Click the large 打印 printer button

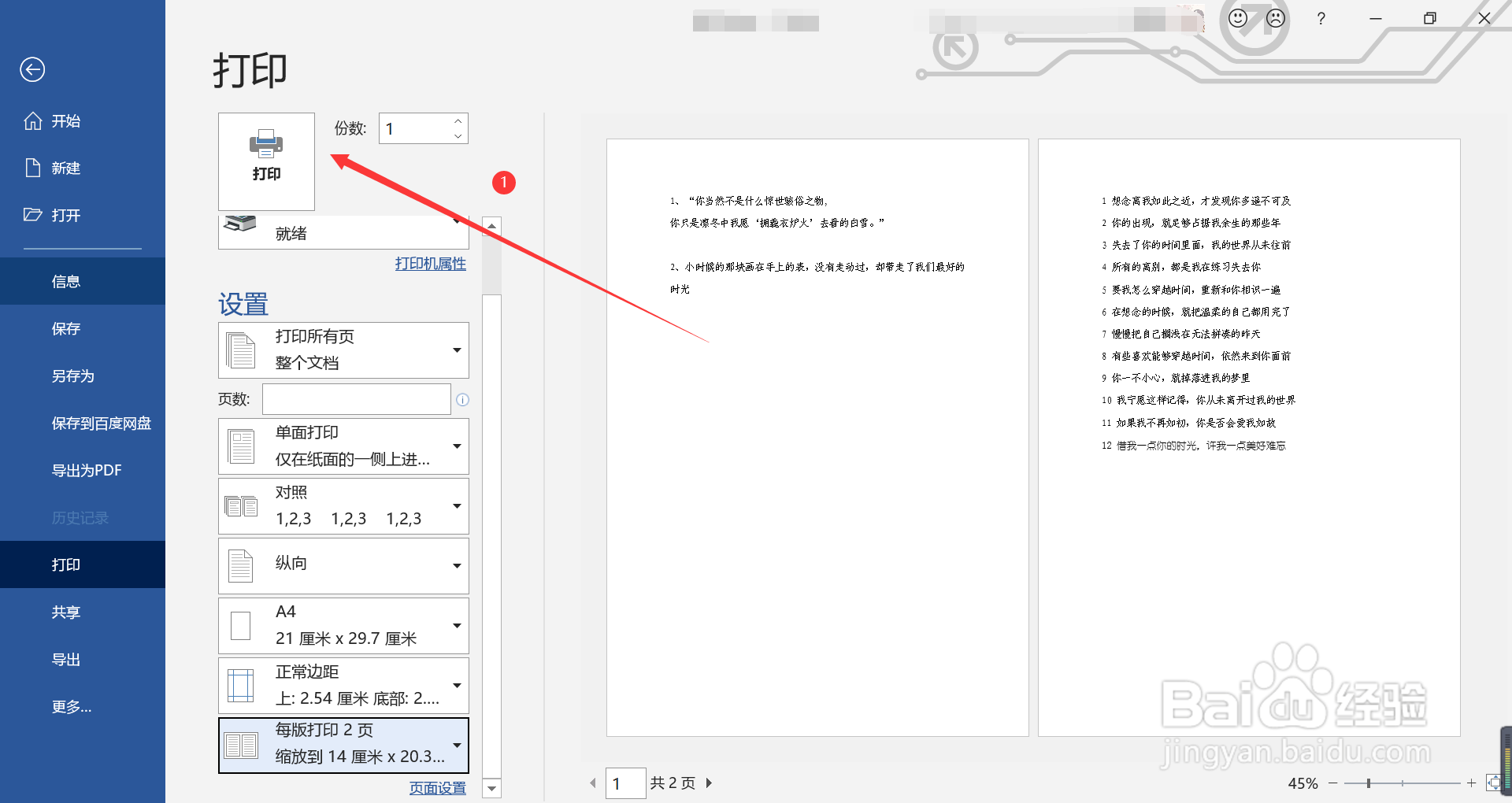click(x=266, y=161)
